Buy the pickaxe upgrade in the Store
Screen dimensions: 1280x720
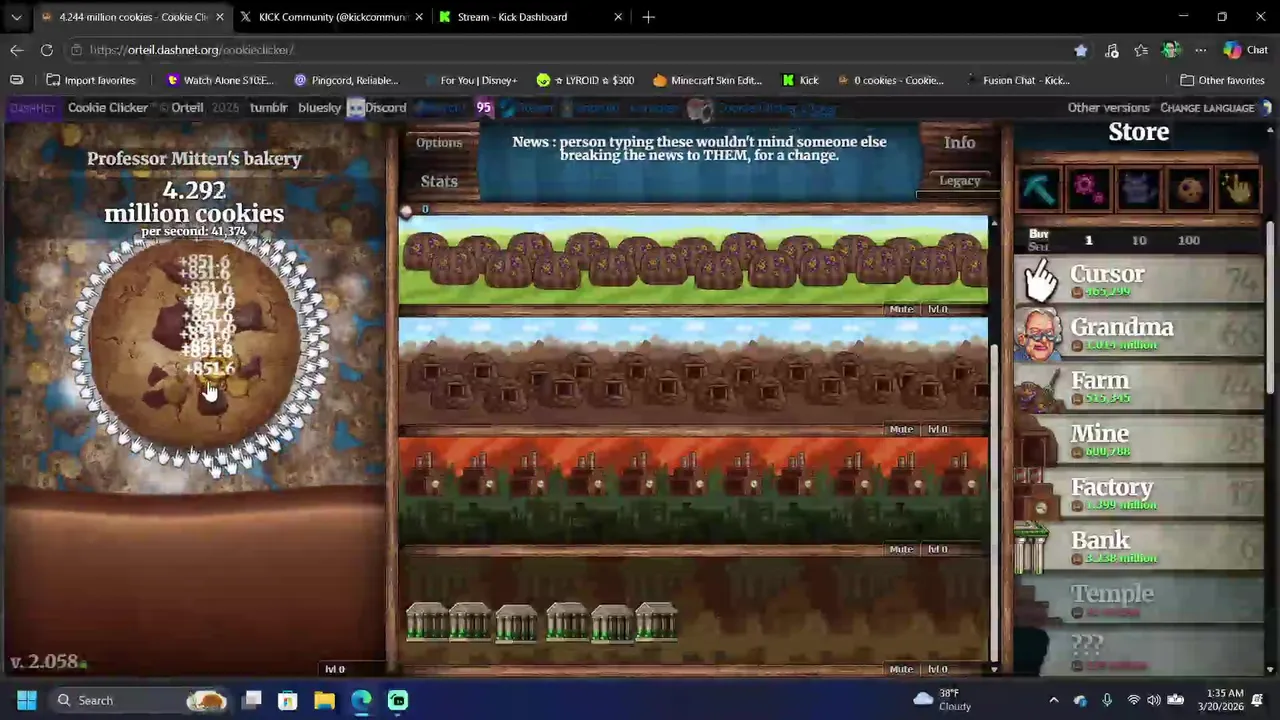1038,189
